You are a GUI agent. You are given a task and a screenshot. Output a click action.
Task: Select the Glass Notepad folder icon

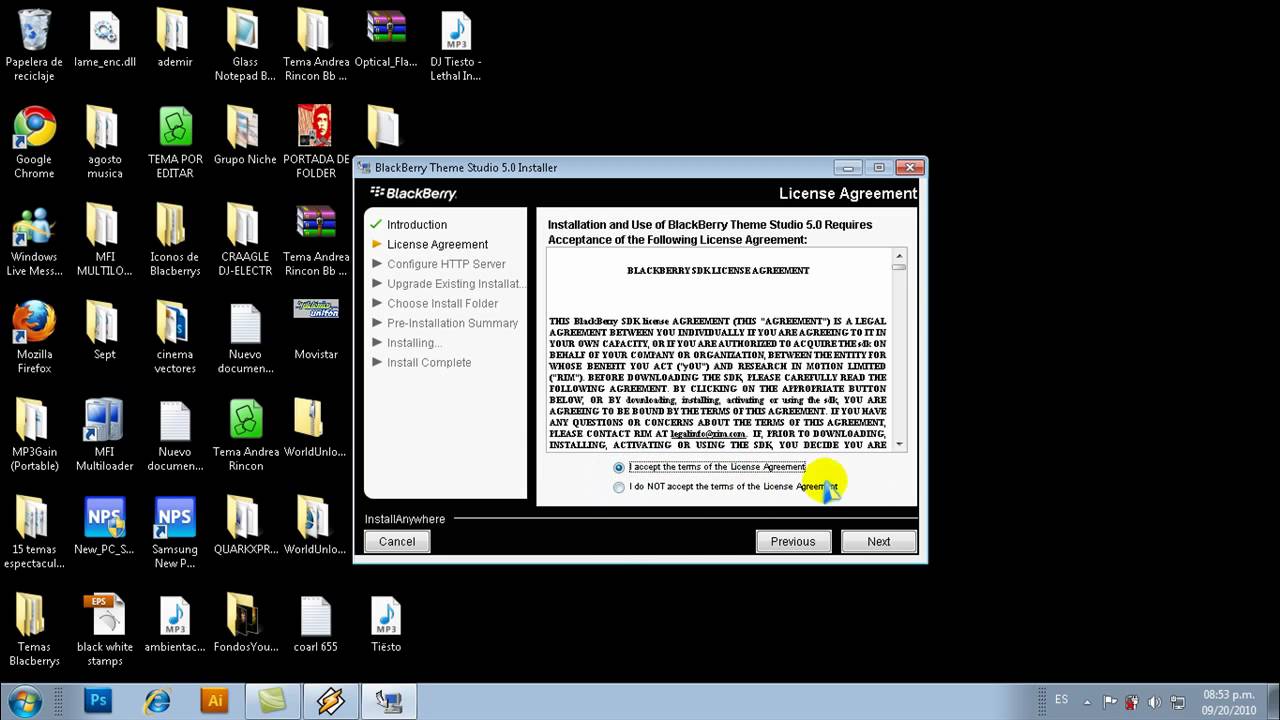(245, 45)
